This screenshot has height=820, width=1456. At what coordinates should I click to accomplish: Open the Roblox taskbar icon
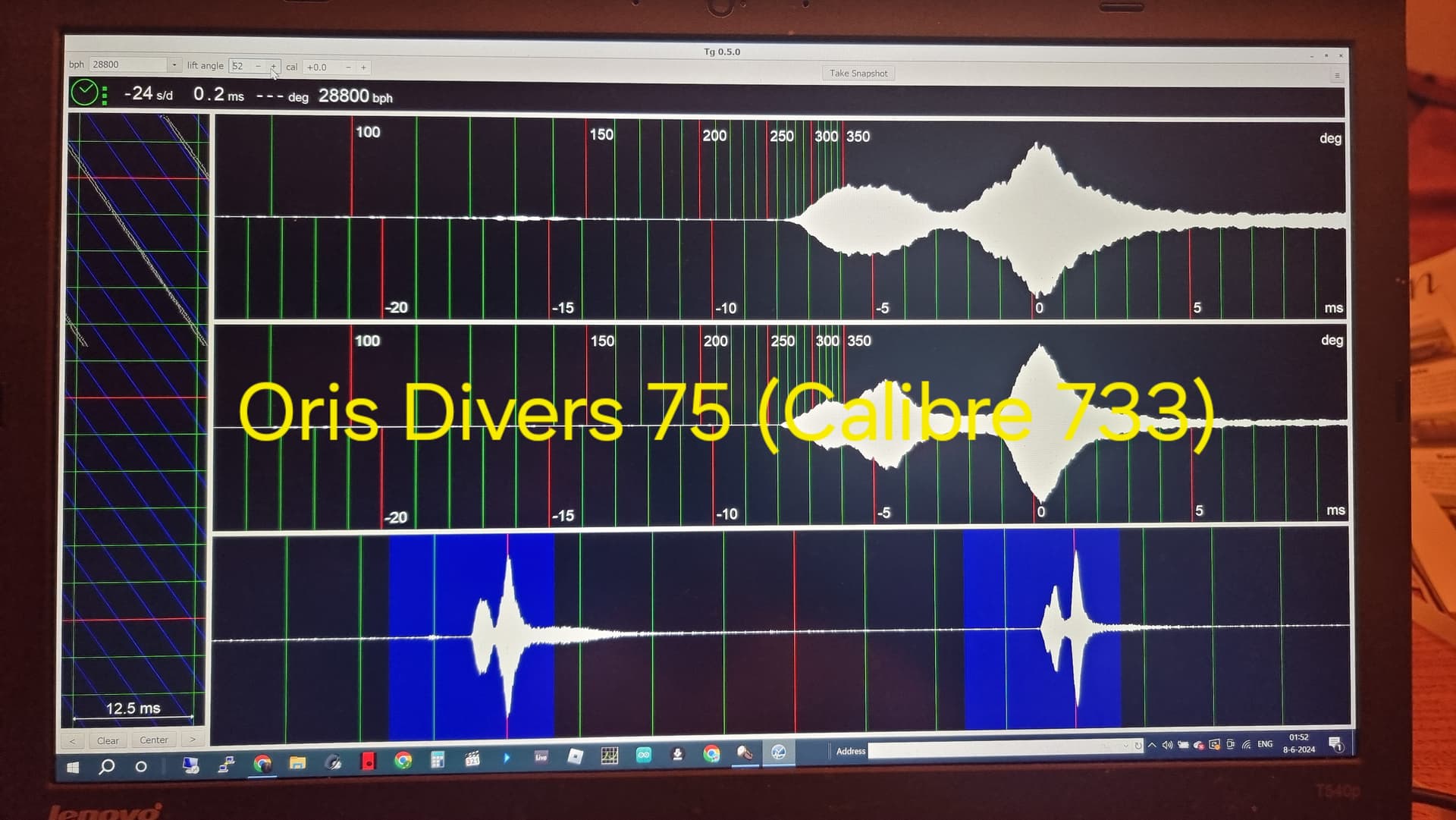[576, 756]
